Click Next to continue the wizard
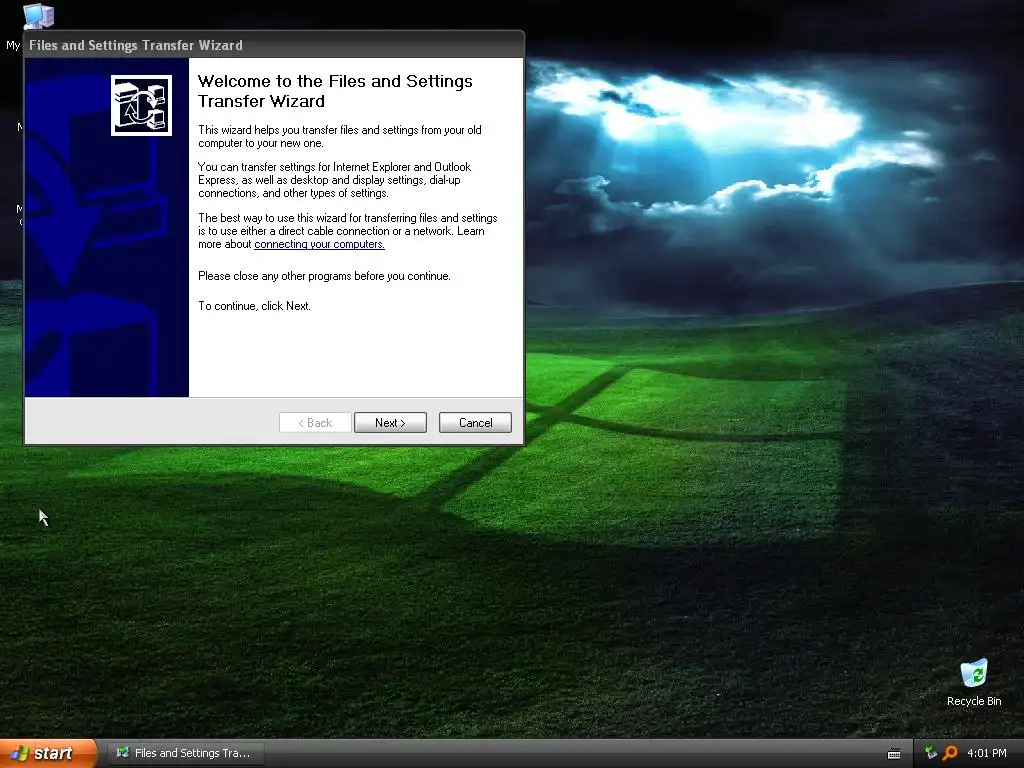1024x768 pixels. 390,423
